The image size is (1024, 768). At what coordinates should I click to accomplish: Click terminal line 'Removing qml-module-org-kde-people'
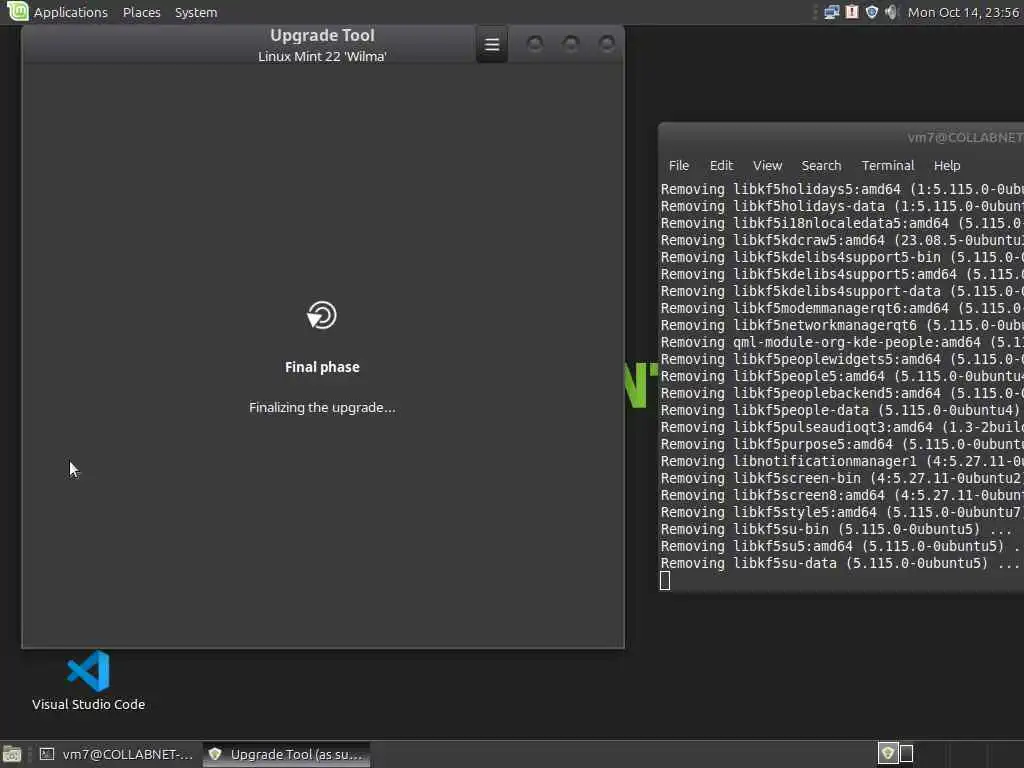click(x=842, y=342)
